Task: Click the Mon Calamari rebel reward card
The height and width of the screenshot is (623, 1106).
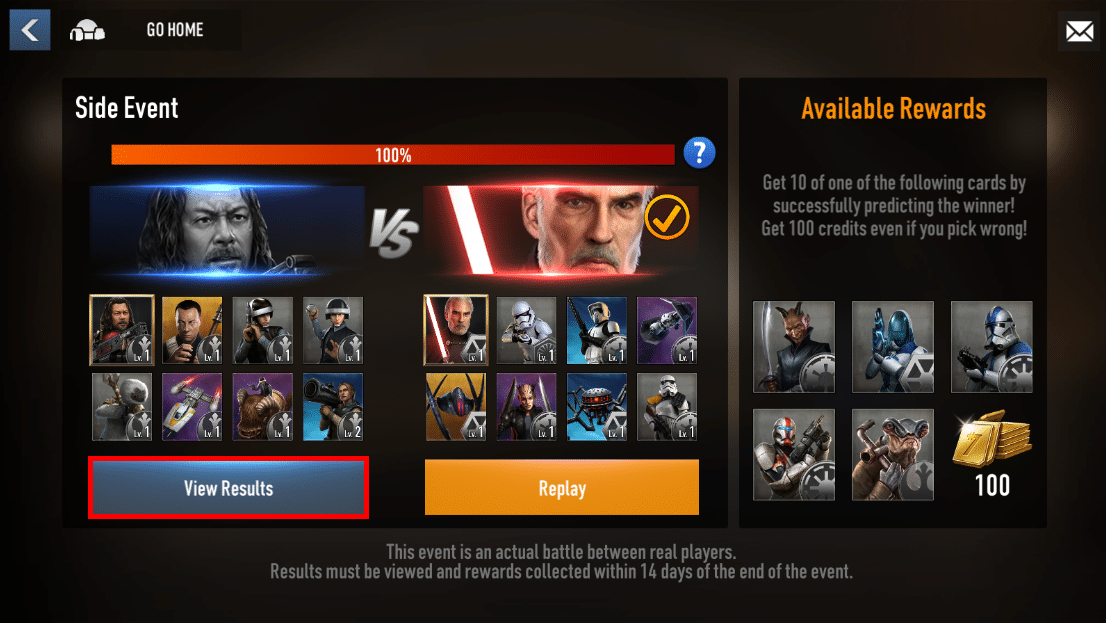Action: (x=893, y=455)
